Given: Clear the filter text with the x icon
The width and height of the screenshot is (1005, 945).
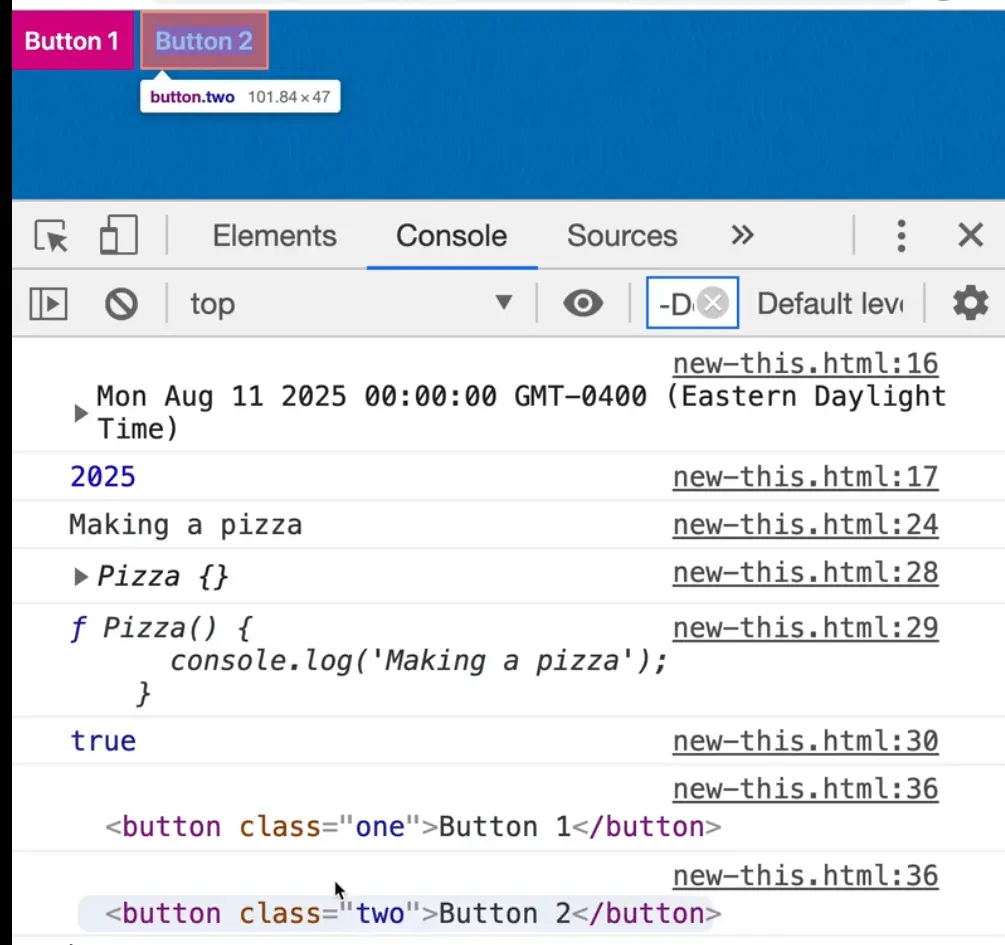Looking at the screenshot, I should coord(713,303).
